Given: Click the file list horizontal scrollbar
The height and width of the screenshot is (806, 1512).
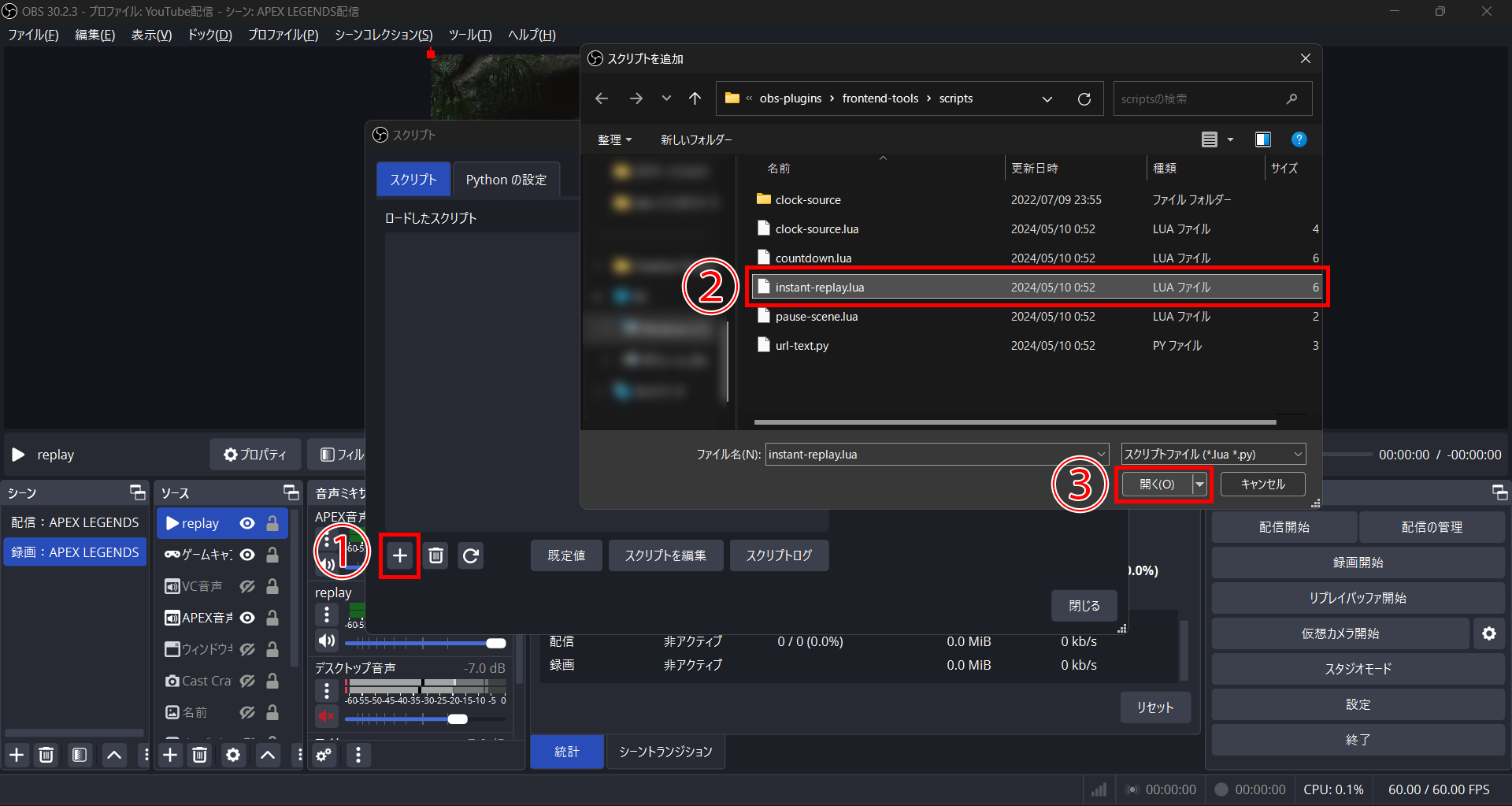Looking at the screenshot, I should (x=1014, y=422).
